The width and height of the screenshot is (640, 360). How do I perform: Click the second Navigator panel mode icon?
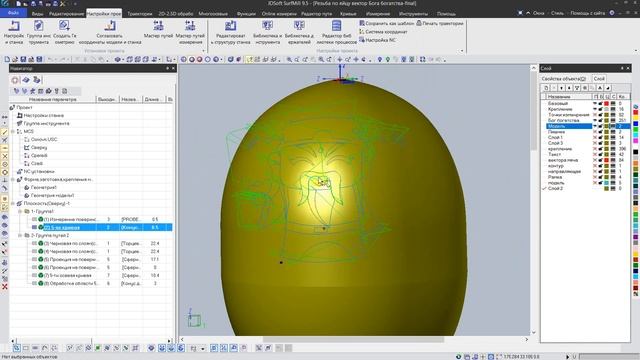26,80
